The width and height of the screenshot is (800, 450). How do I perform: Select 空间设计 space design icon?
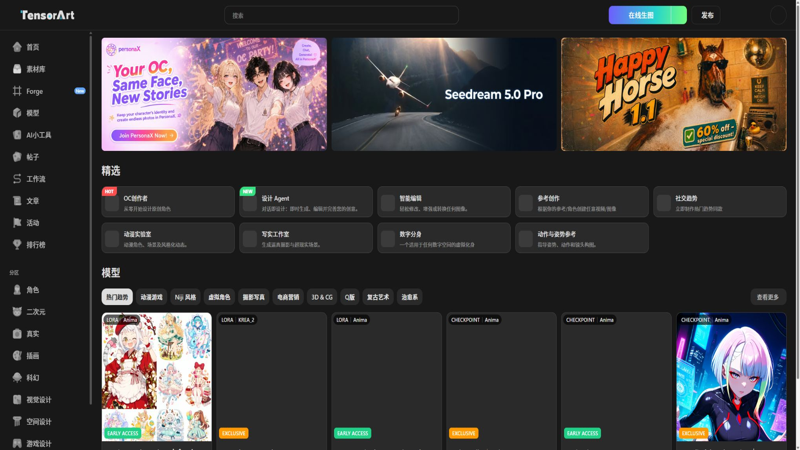click(17, 421)
